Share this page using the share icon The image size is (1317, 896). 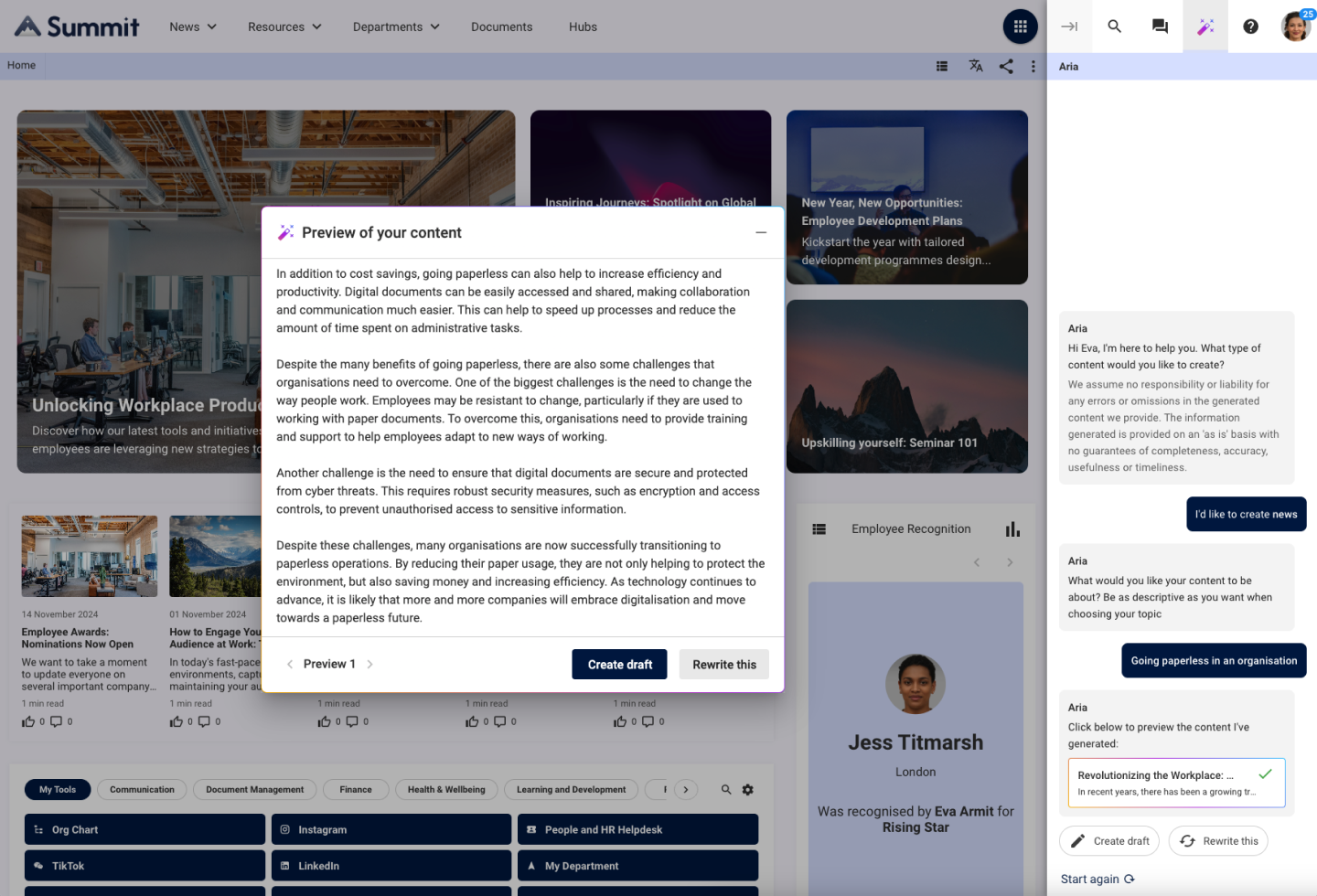tap(1006, 65)
